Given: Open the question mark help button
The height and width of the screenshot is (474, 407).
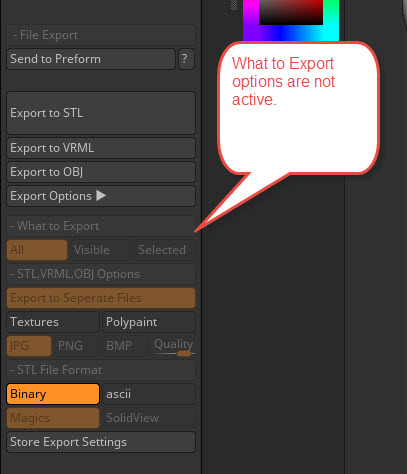Looking at the screenshot, I should pos(186,59).
